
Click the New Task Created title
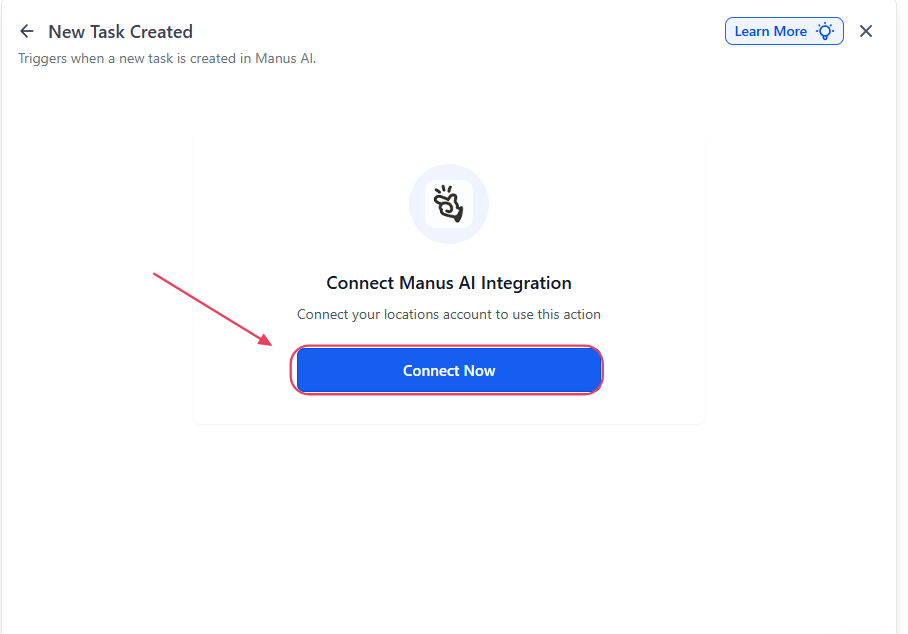click(120, 31)
